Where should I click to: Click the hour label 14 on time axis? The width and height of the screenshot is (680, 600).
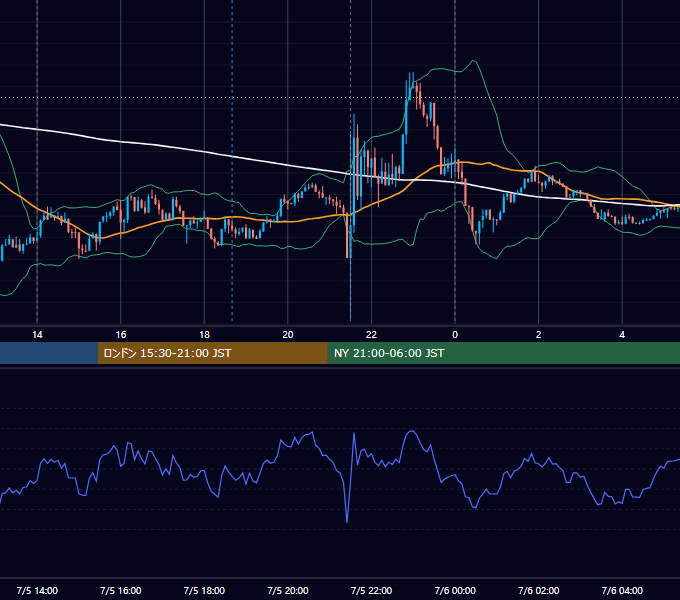click(x=37, y=335)
